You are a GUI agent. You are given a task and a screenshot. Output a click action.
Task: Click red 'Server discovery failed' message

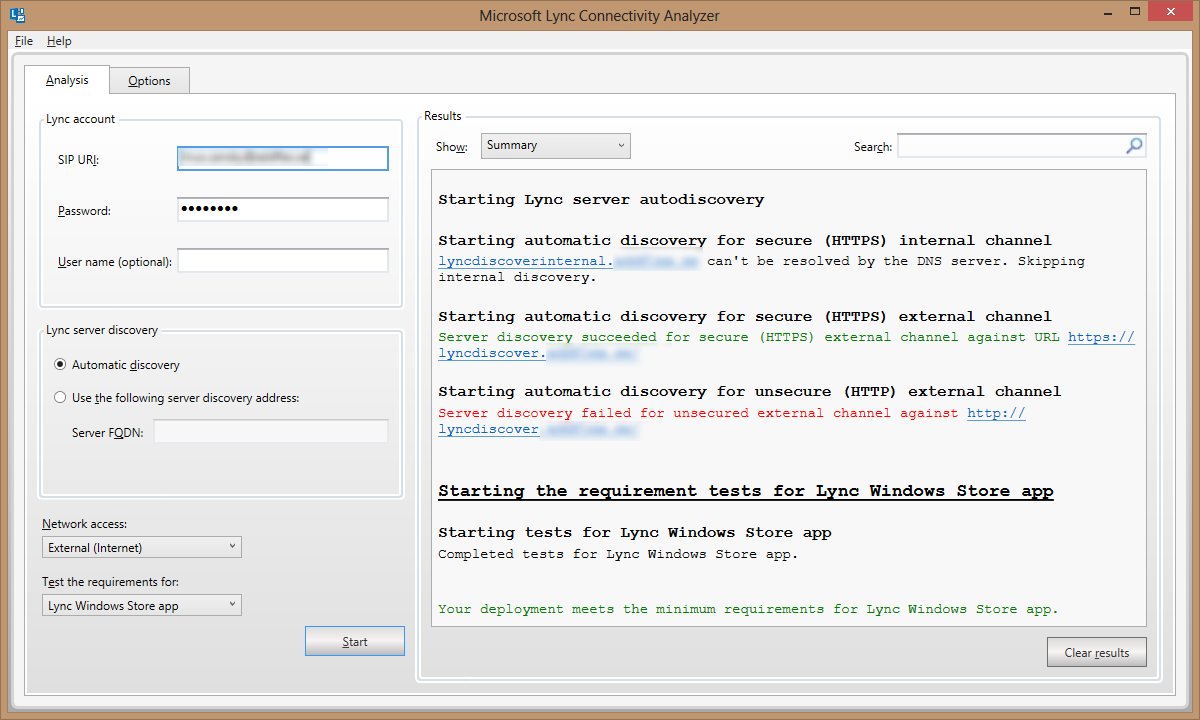click(698, 412)
